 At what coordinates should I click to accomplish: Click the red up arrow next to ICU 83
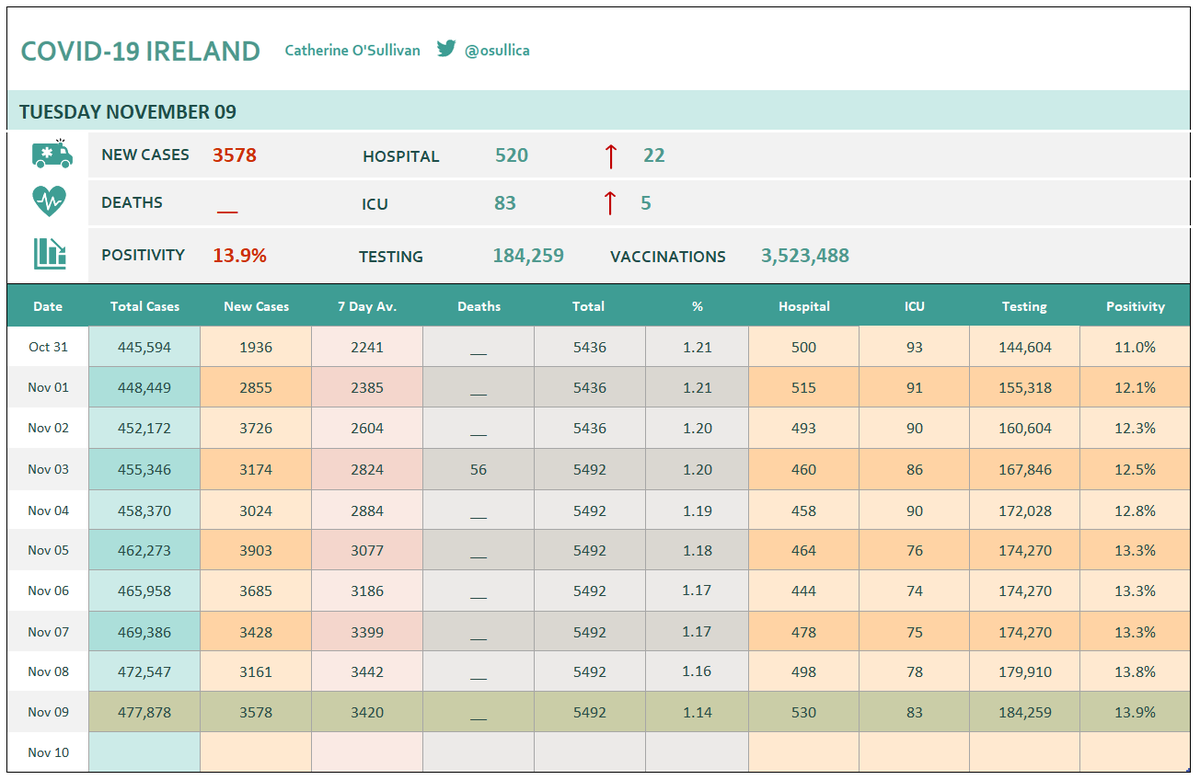(610, 203)
